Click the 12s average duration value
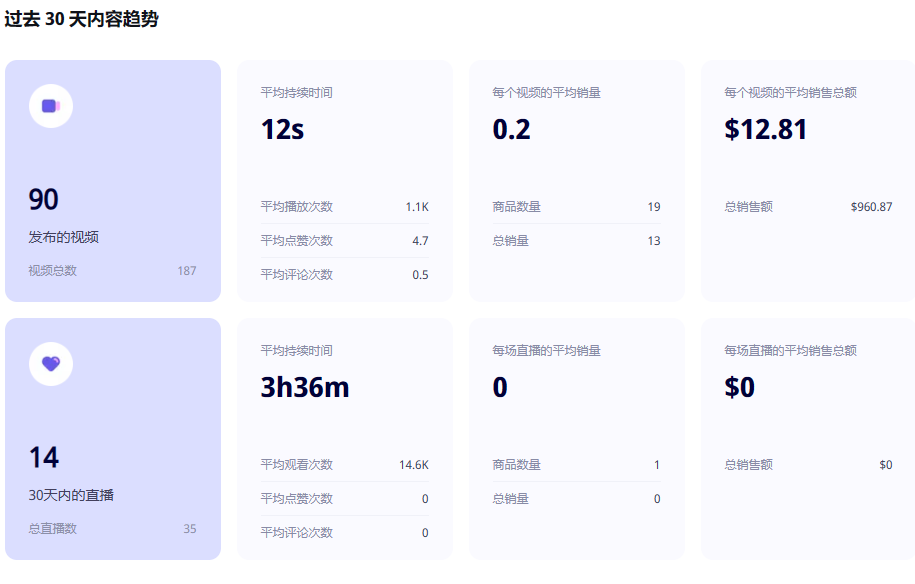 [282, 129]
